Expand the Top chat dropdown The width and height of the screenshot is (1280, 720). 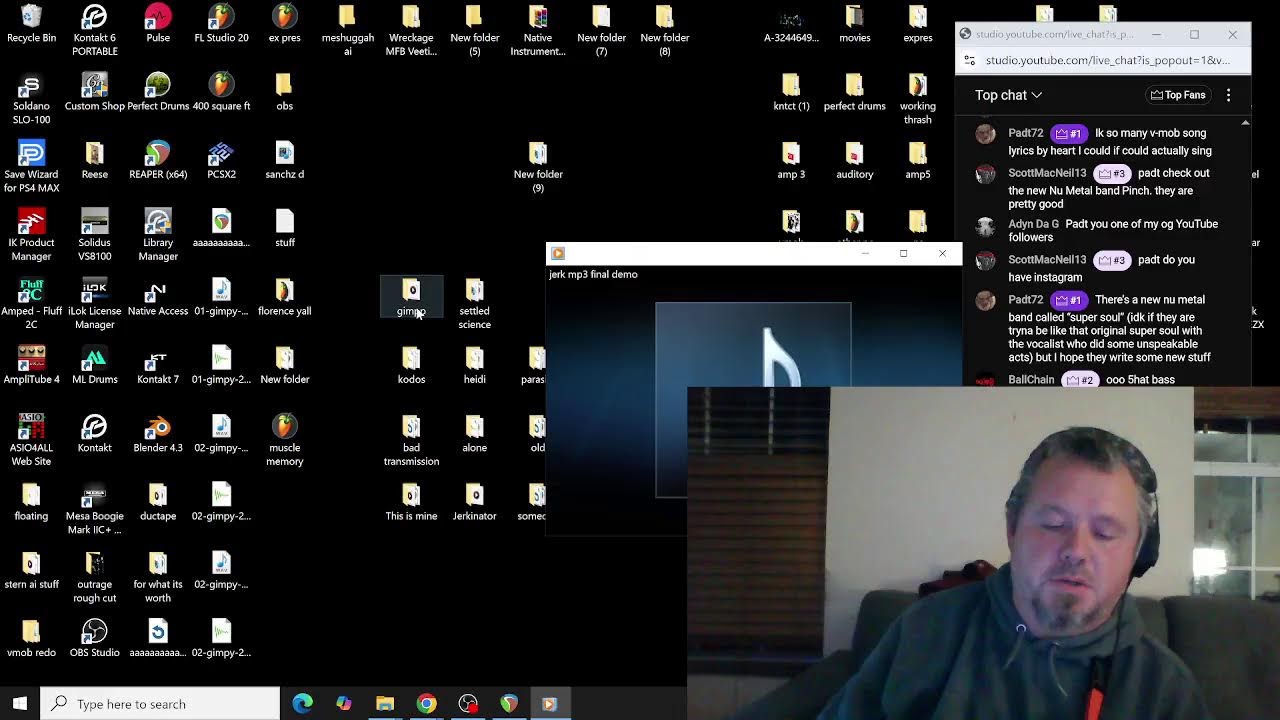point(1009,95)
